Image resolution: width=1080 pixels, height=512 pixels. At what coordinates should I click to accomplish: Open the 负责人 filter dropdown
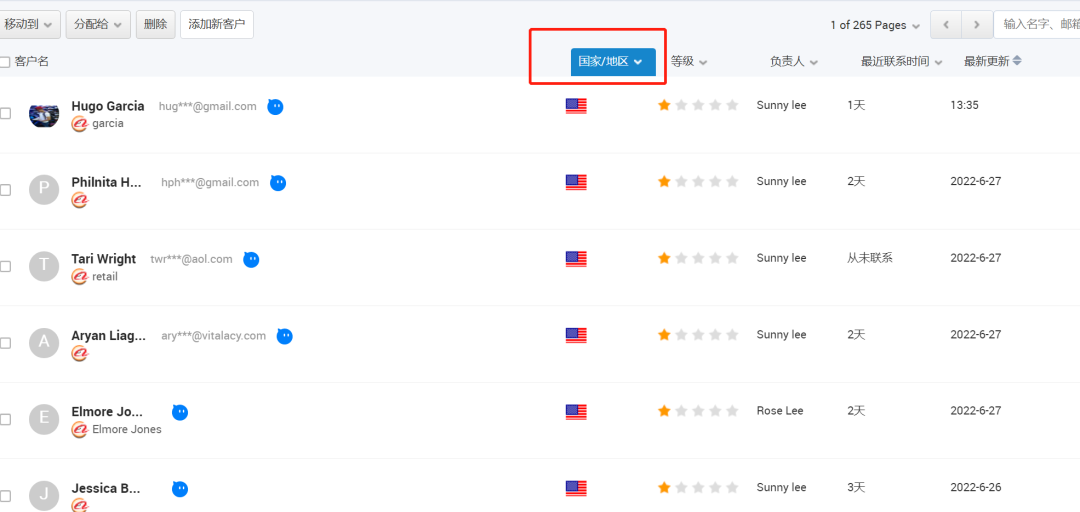click(794, 61)
